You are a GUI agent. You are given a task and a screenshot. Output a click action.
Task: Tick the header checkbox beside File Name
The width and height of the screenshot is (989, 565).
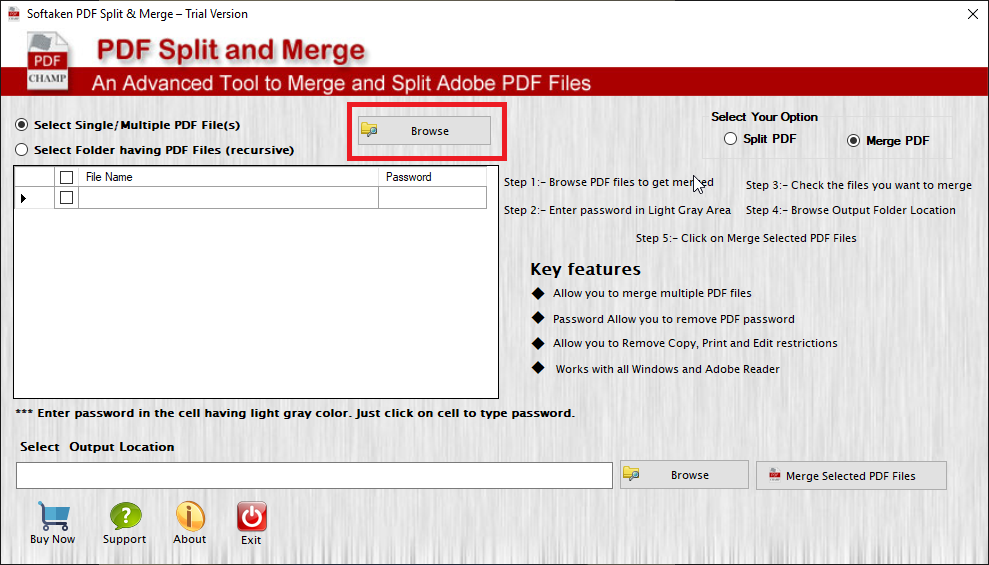coord(66,177)
